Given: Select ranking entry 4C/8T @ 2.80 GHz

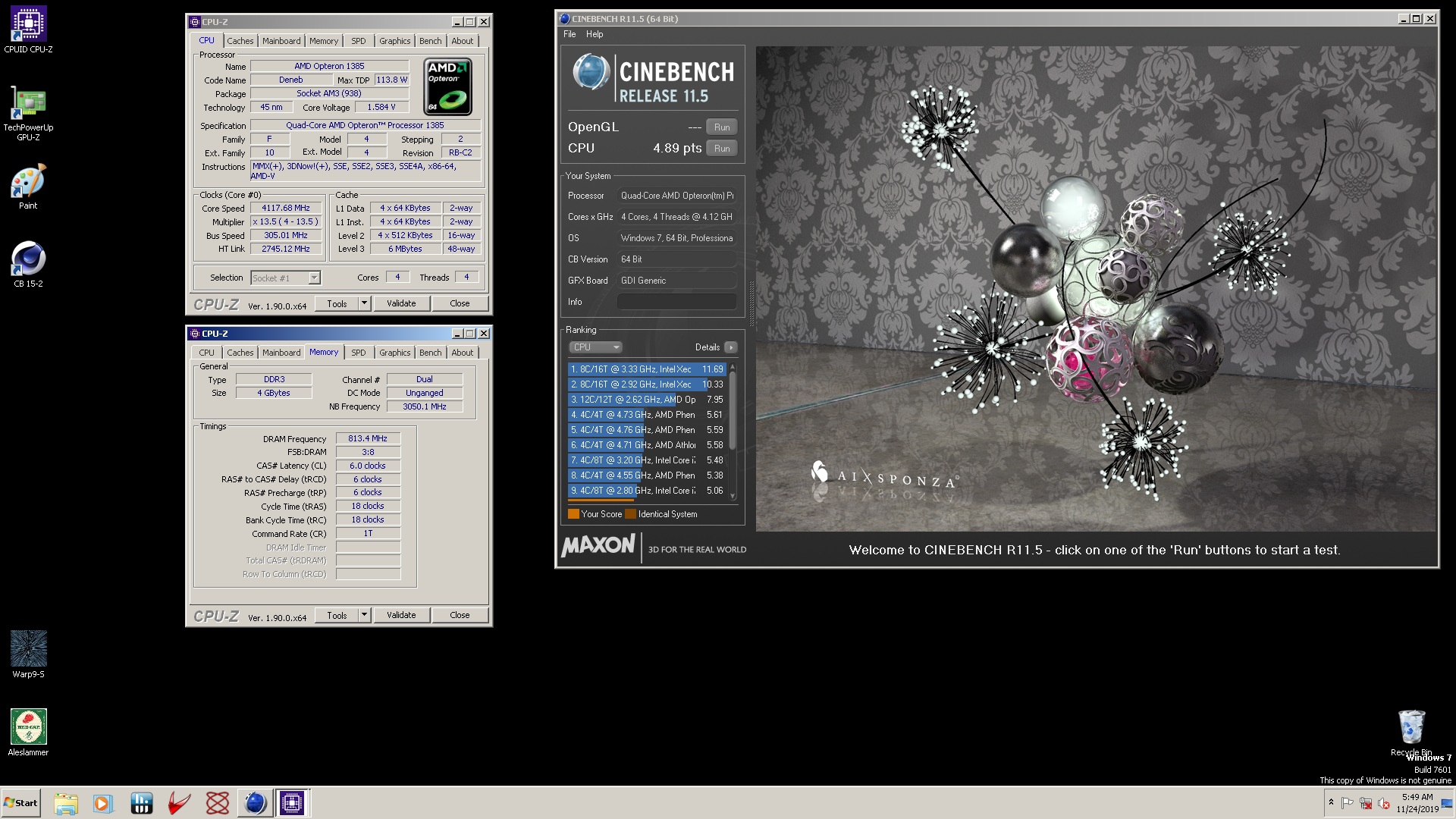Looking at the screenshot, I should (x=647, y=491).
